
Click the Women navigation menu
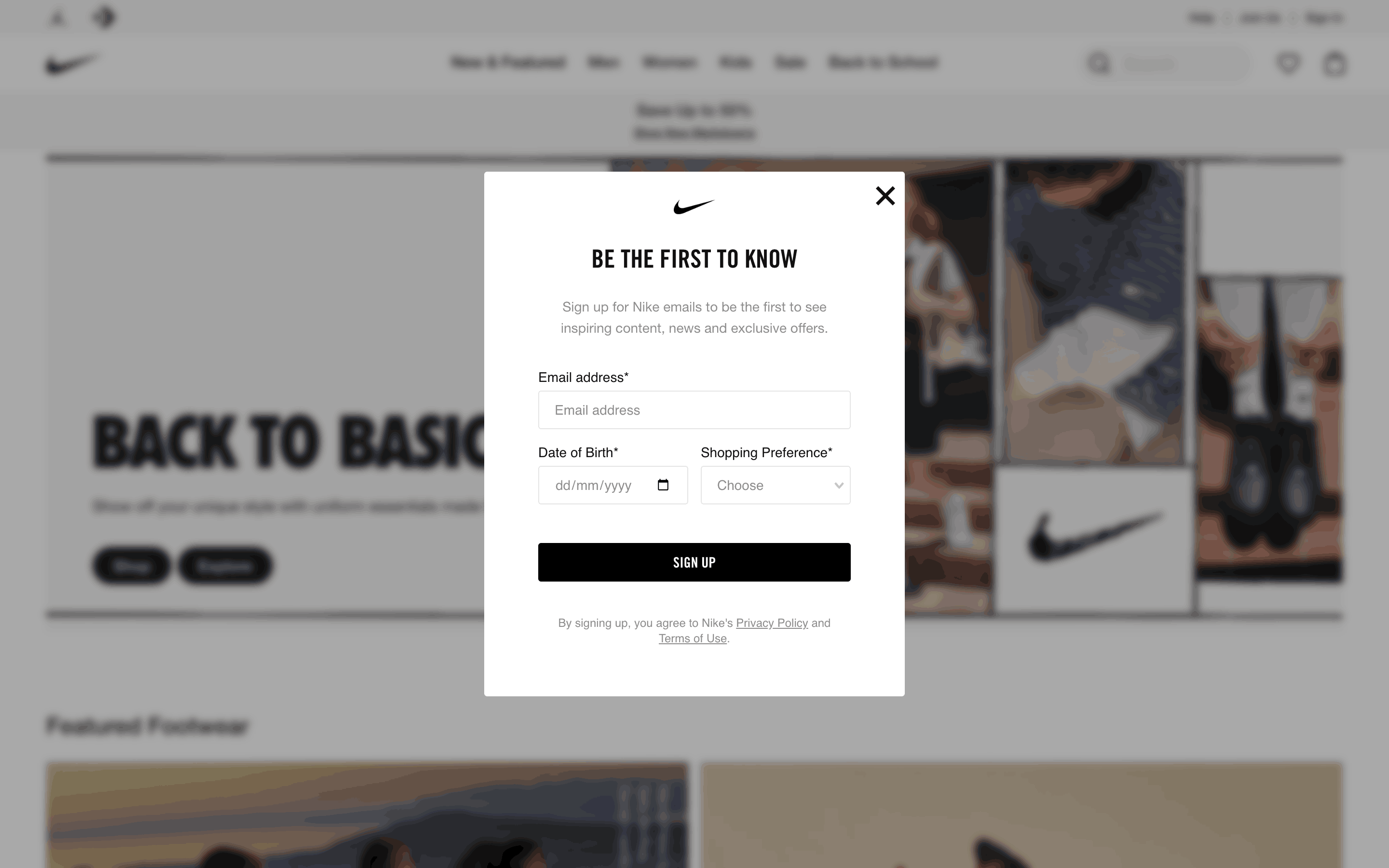point(669,62)
